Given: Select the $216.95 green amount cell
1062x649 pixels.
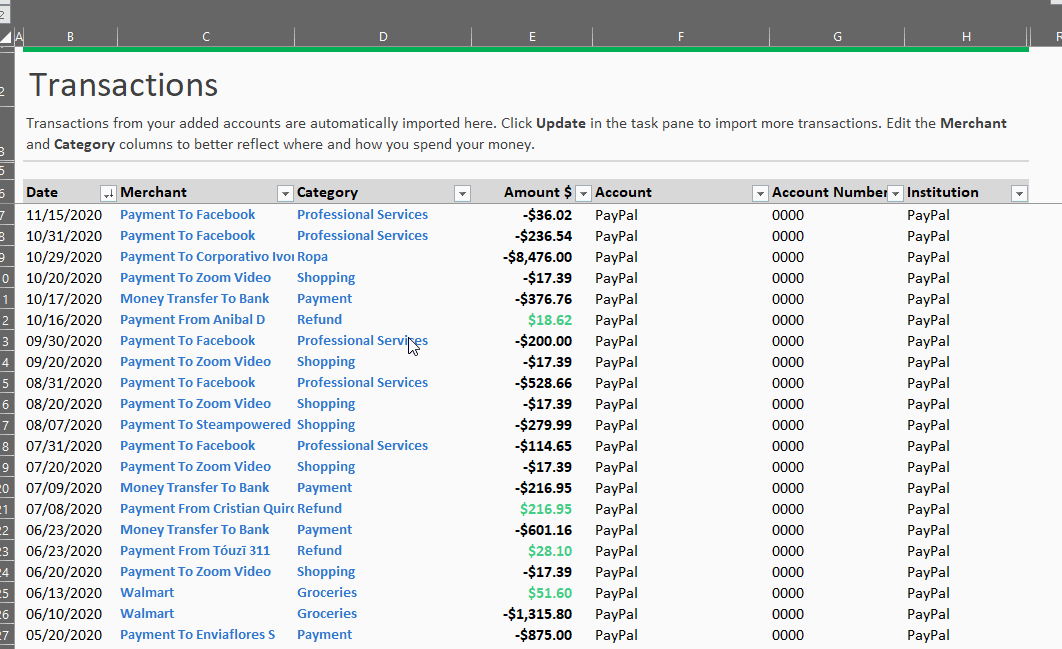Looking at the screenshot, I should (546, 509).
